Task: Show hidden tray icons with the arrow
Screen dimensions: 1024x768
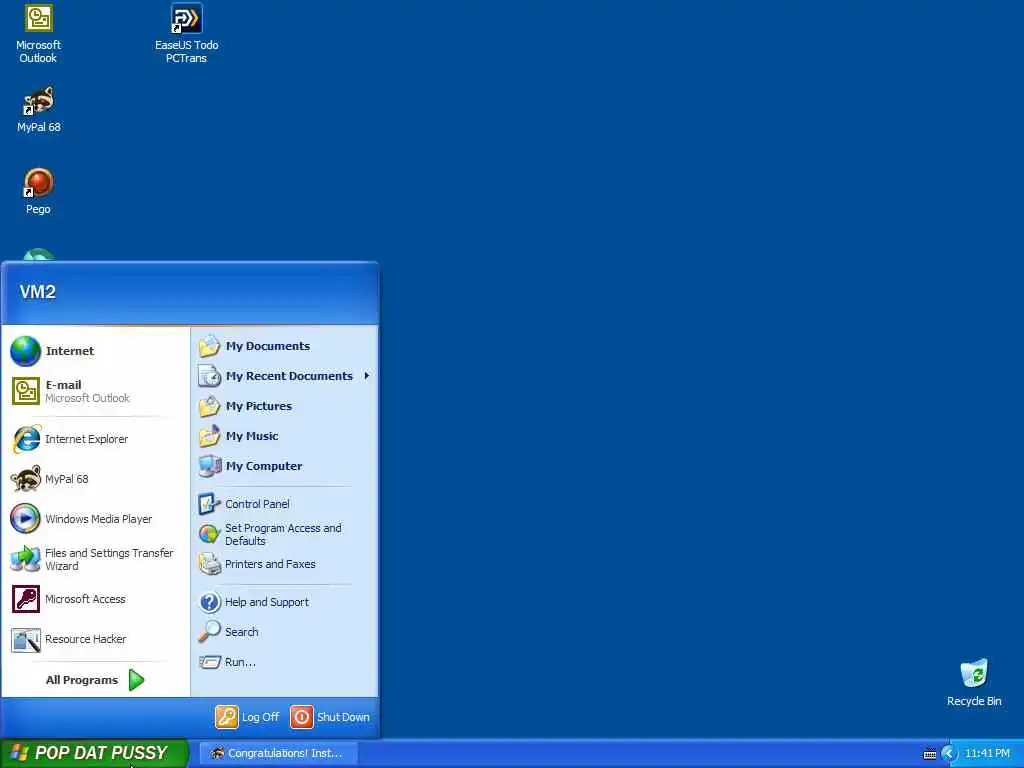Action: click(x=949, y=754)
